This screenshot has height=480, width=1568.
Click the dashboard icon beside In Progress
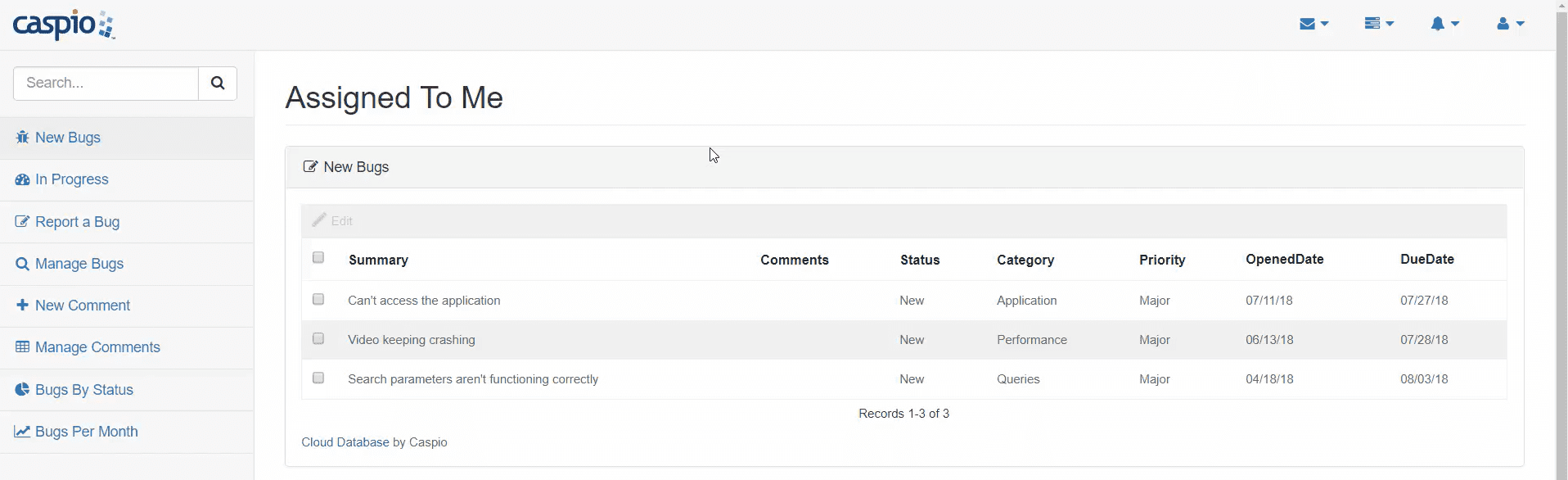pyautogui.click(x=22, y=179)
